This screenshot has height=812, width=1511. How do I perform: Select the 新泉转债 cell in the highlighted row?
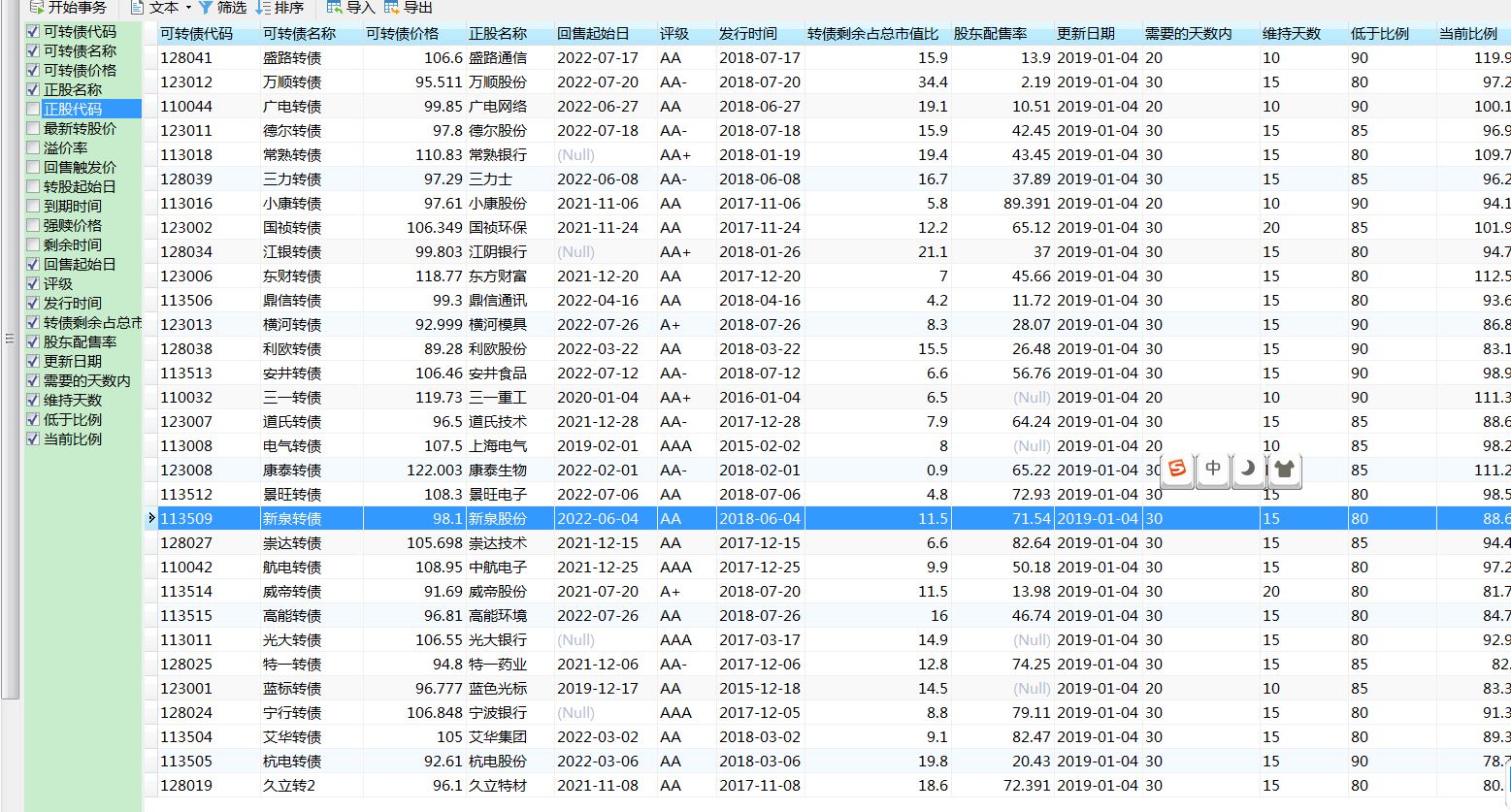point(312,518)
